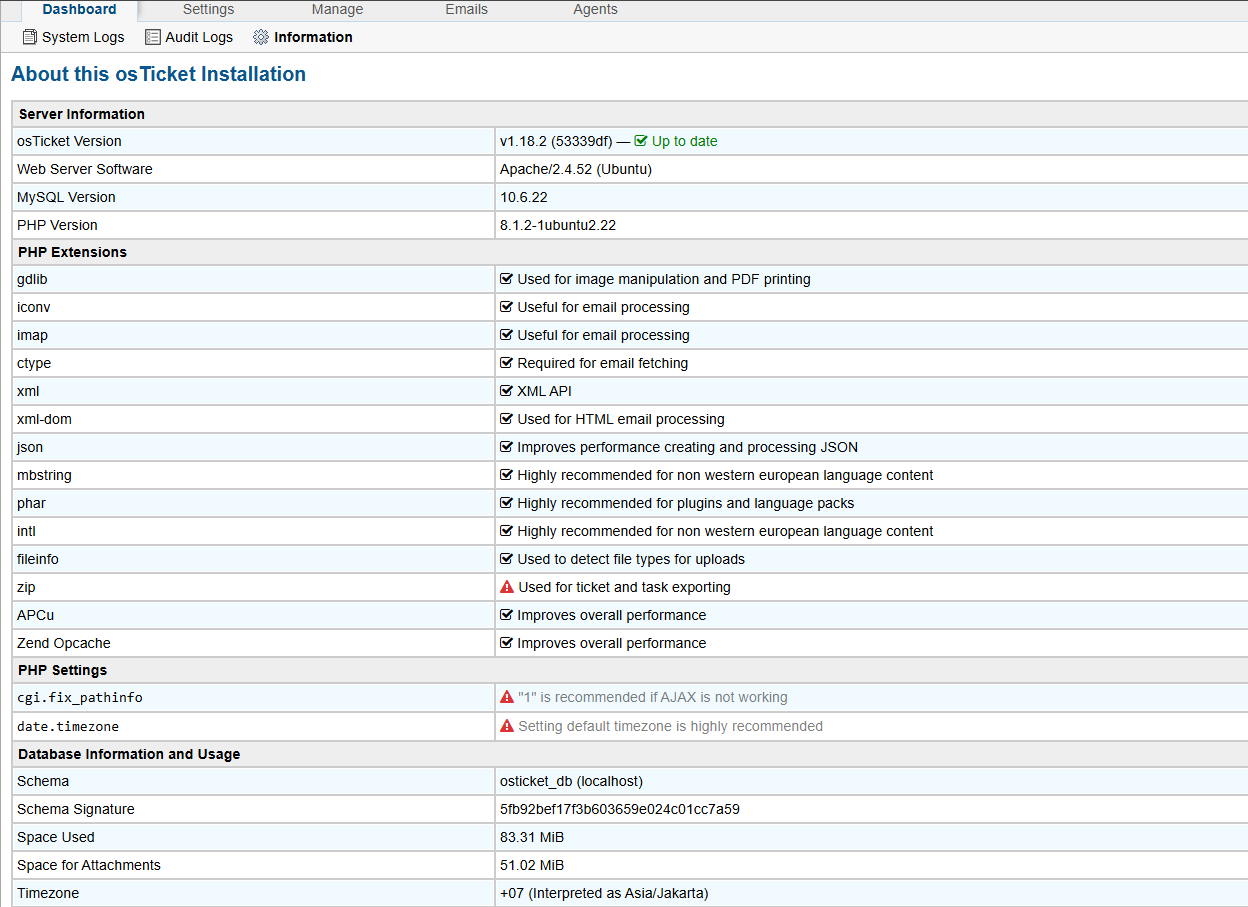Click the "mbstring" extension name
The height and width of the screenshot is (907, 1248).
44,475
